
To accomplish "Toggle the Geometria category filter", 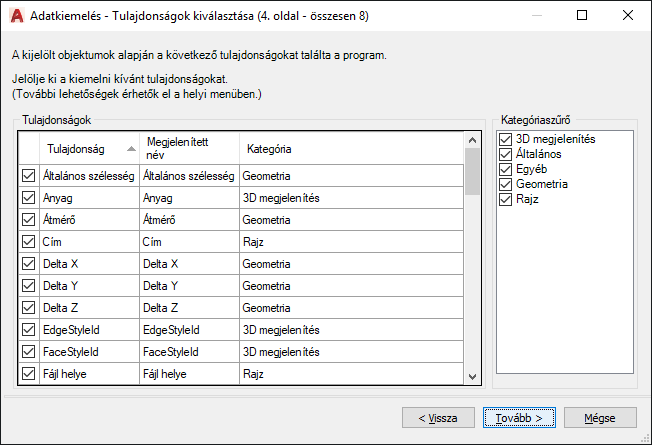I will [x=505, y=185].
